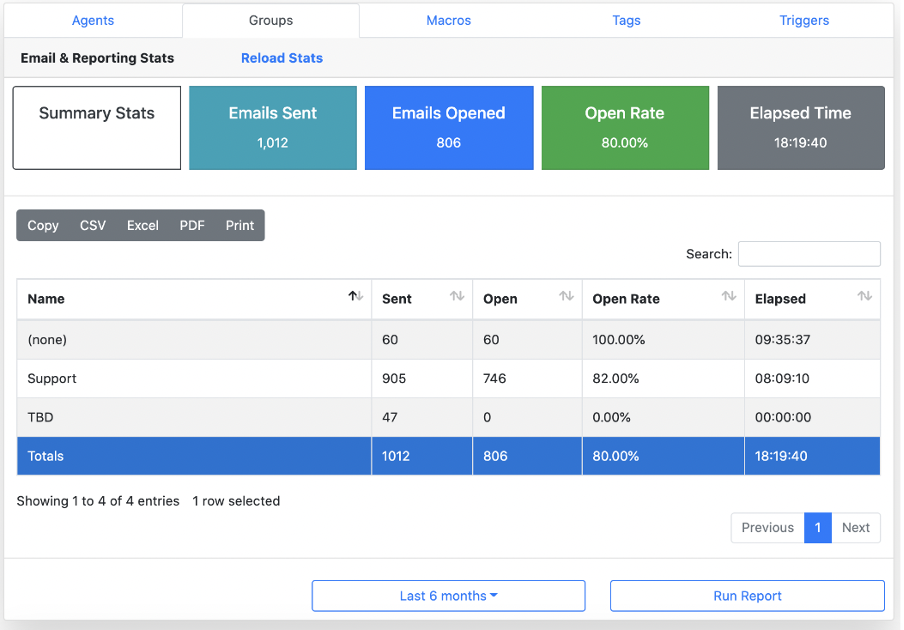Focus the Search input field
Screen dimensions: 904x630
coord(809,254)
